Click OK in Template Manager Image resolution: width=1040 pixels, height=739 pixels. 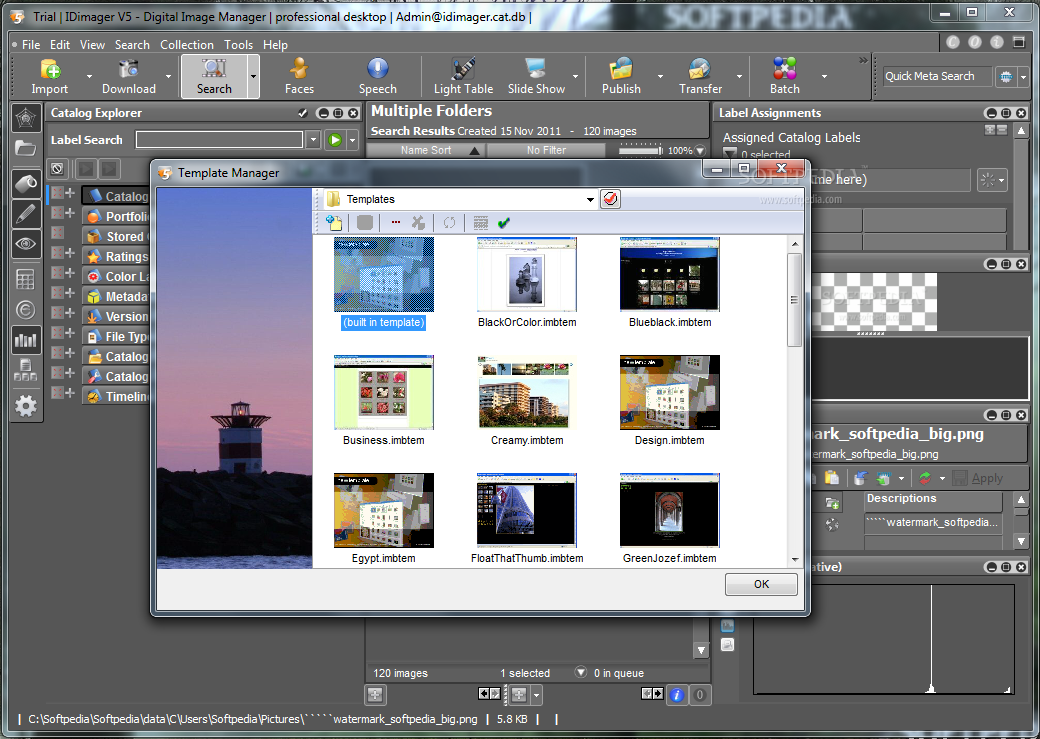(761, 584)
